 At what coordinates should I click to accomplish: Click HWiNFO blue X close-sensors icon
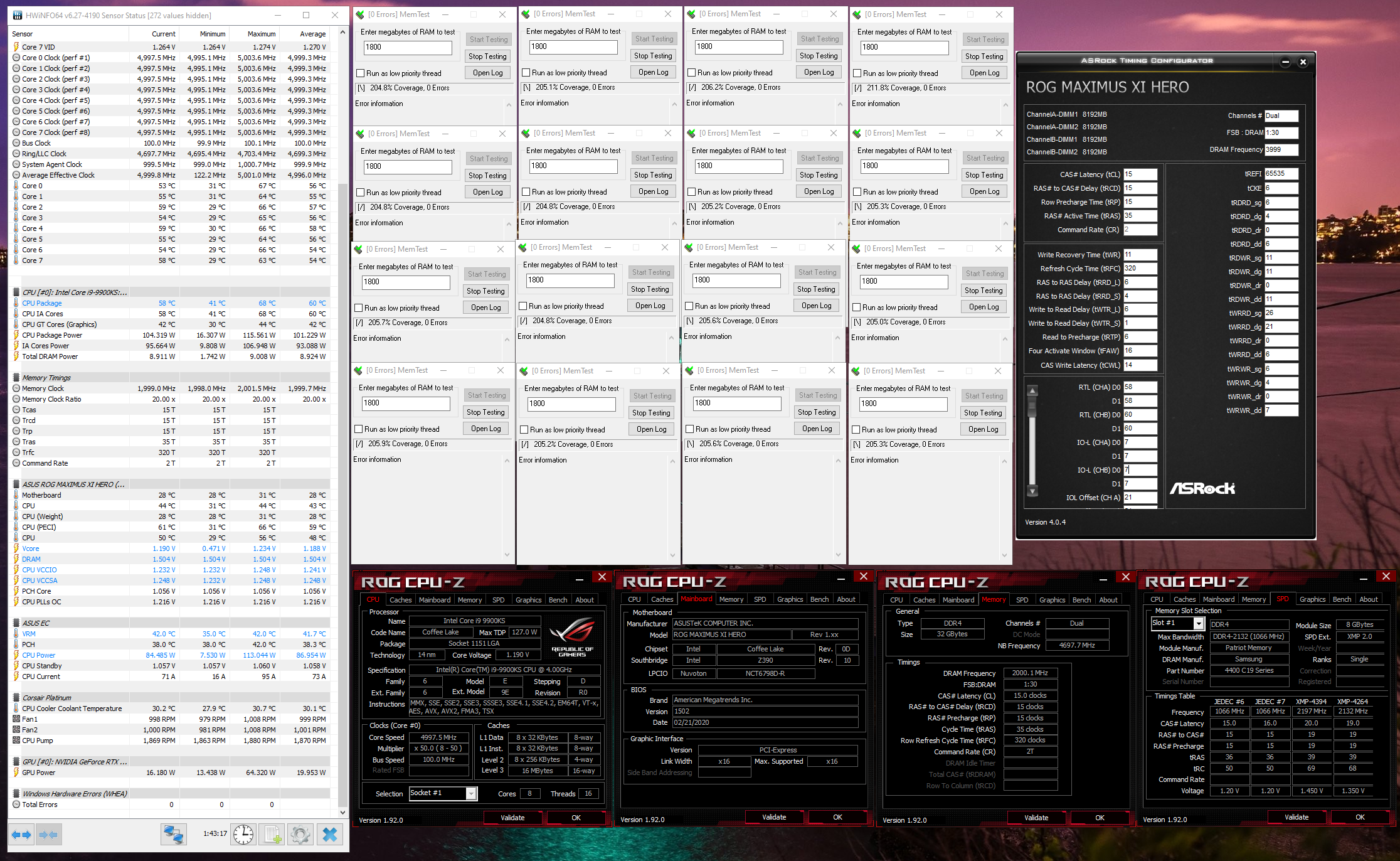[x=330, y=835]
